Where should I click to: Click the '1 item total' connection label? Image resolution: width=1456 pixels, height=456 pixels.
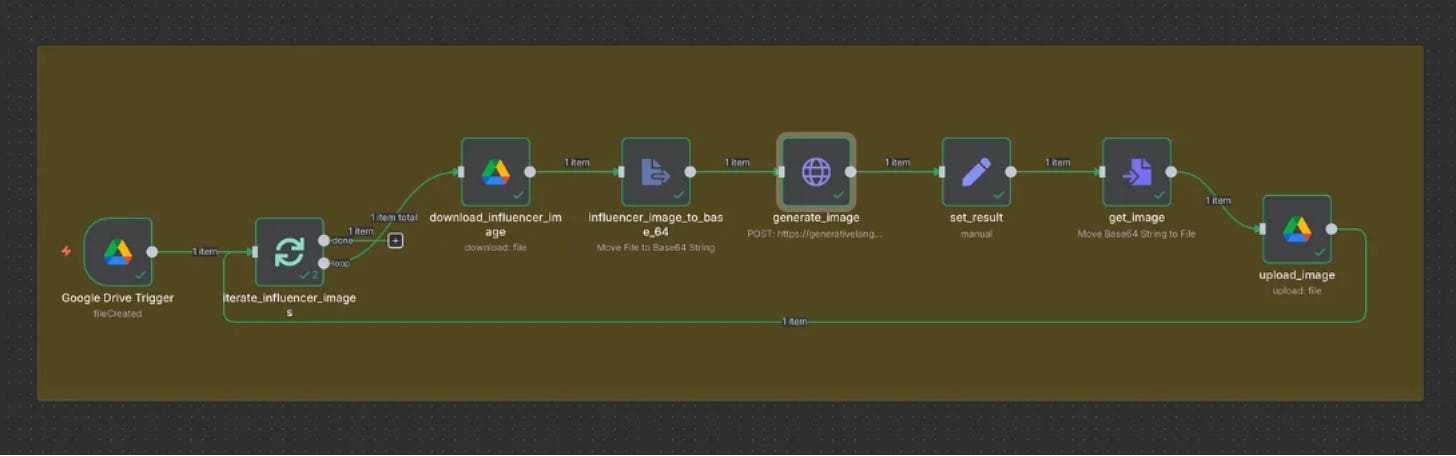(x=394, y=217)
